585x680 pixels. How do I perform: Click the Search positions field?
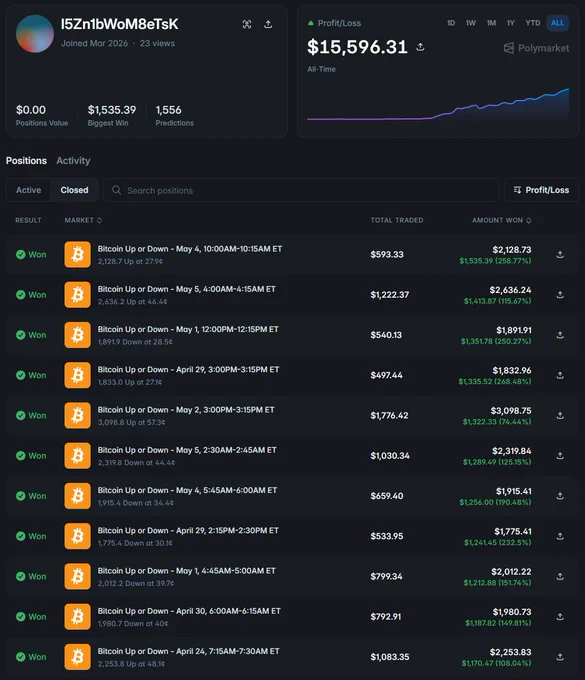(301, 190)
